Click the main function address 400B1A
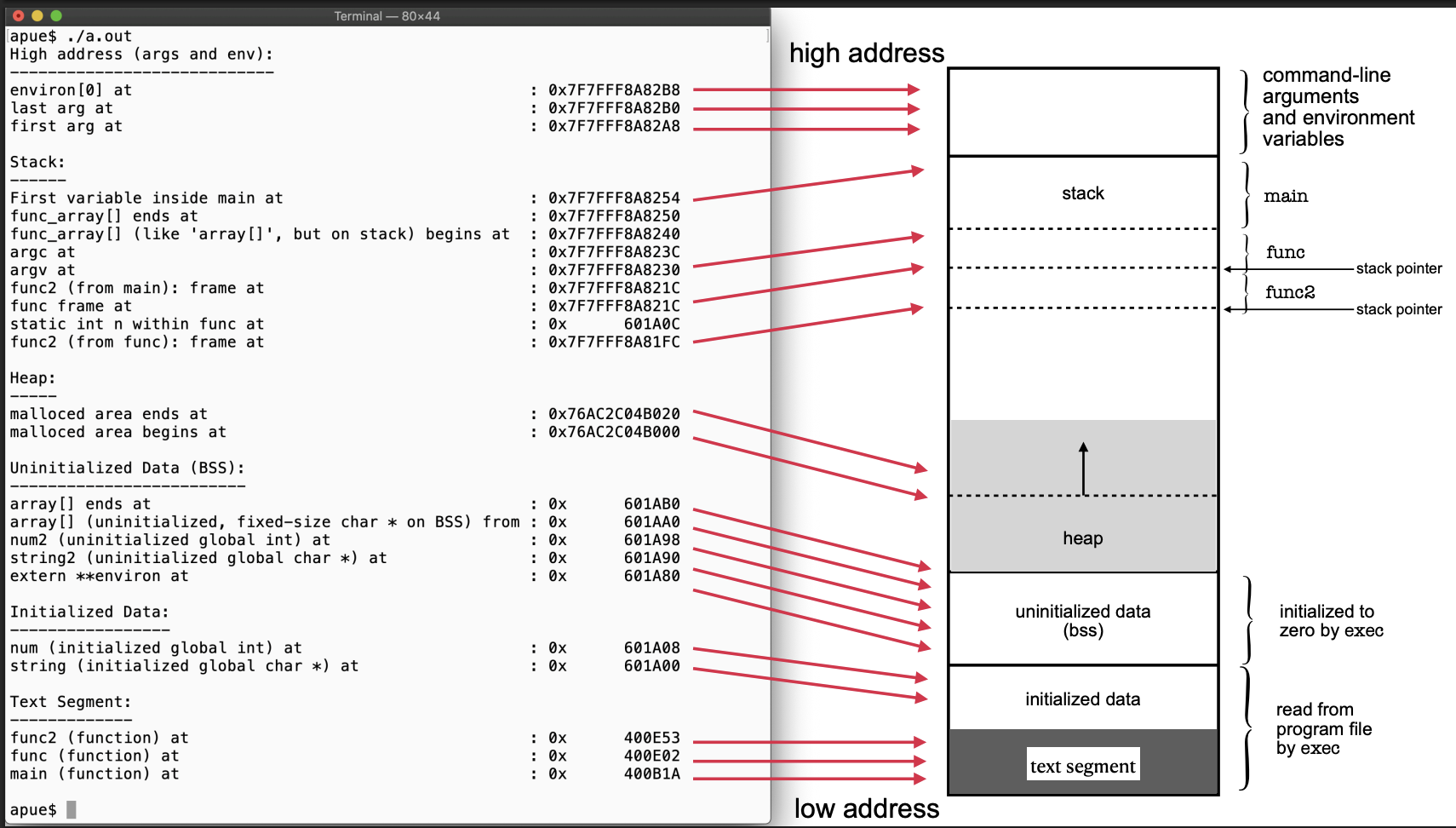Screen dimensions: 1456x828 point(651,773)
